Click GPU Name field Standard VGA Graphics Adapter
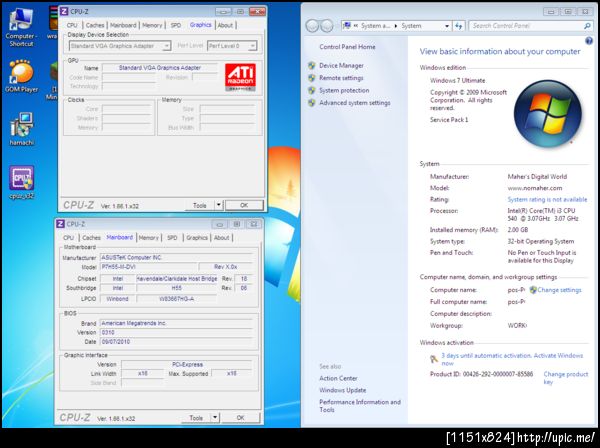Screen dimensions: 600x448 coord(160,68)
